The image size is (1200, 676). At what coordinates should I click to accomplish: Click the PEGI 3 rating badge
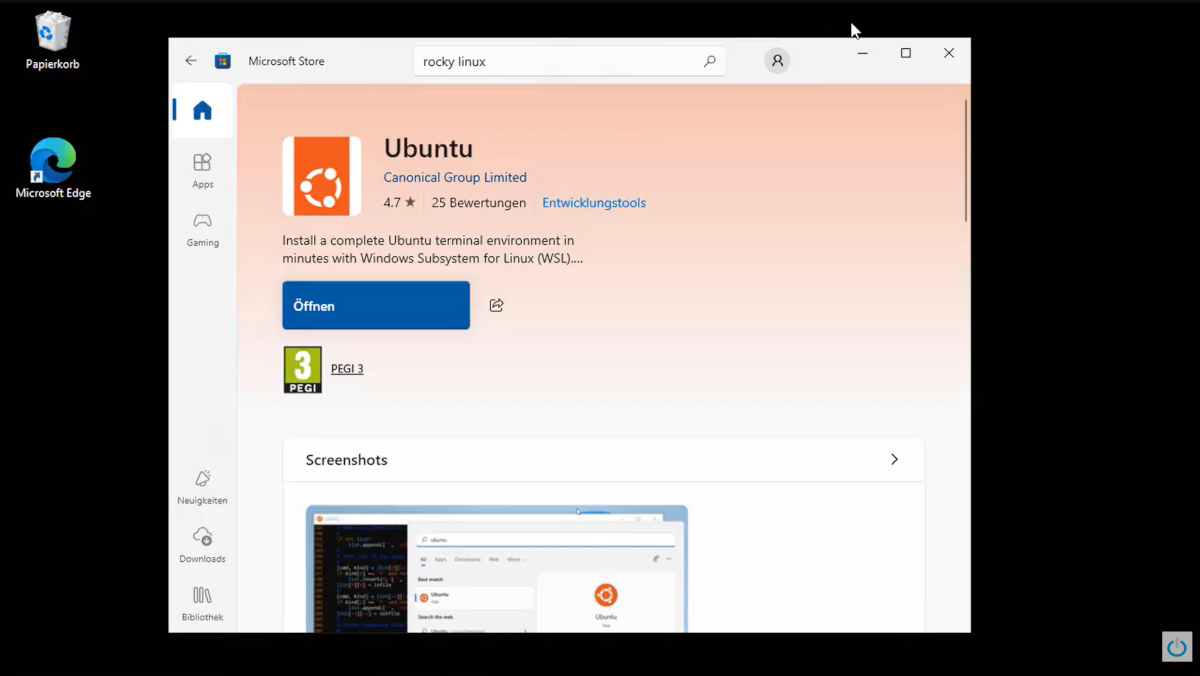pyautogui.click(x=303, y=369)
